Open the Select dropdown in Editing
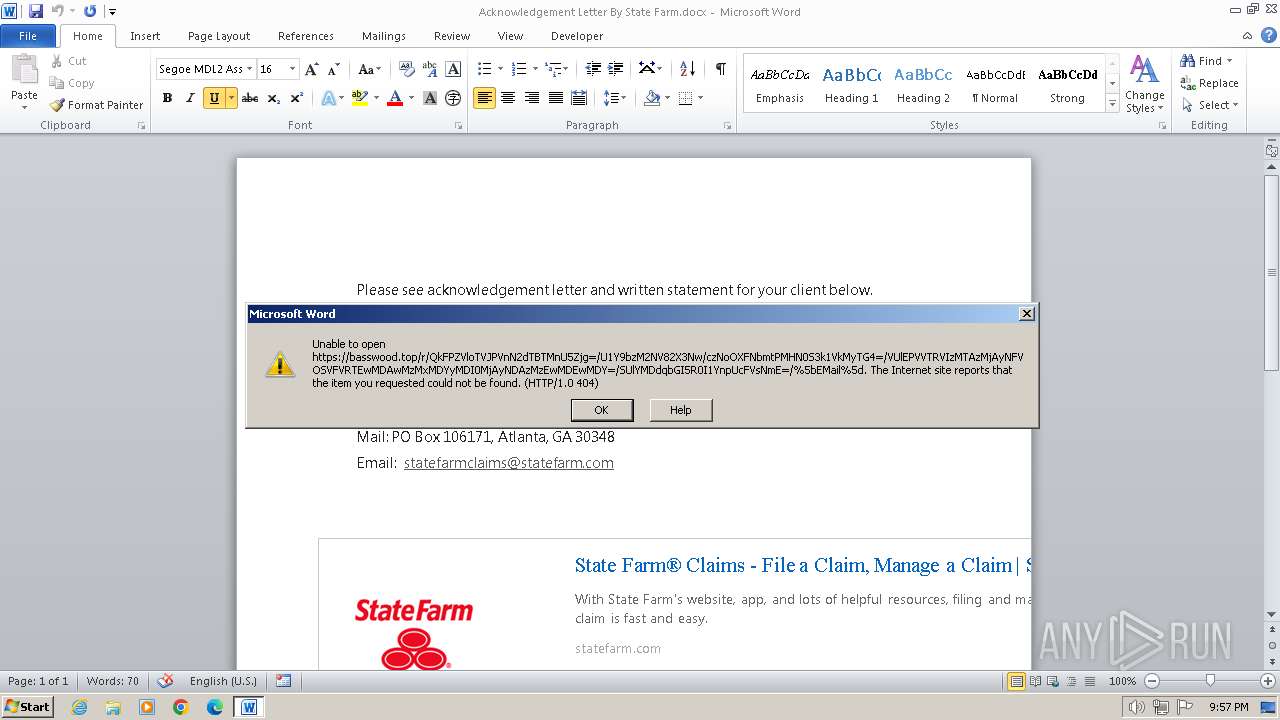This screenshot has width=1280, height=720. pos(1209,105)
